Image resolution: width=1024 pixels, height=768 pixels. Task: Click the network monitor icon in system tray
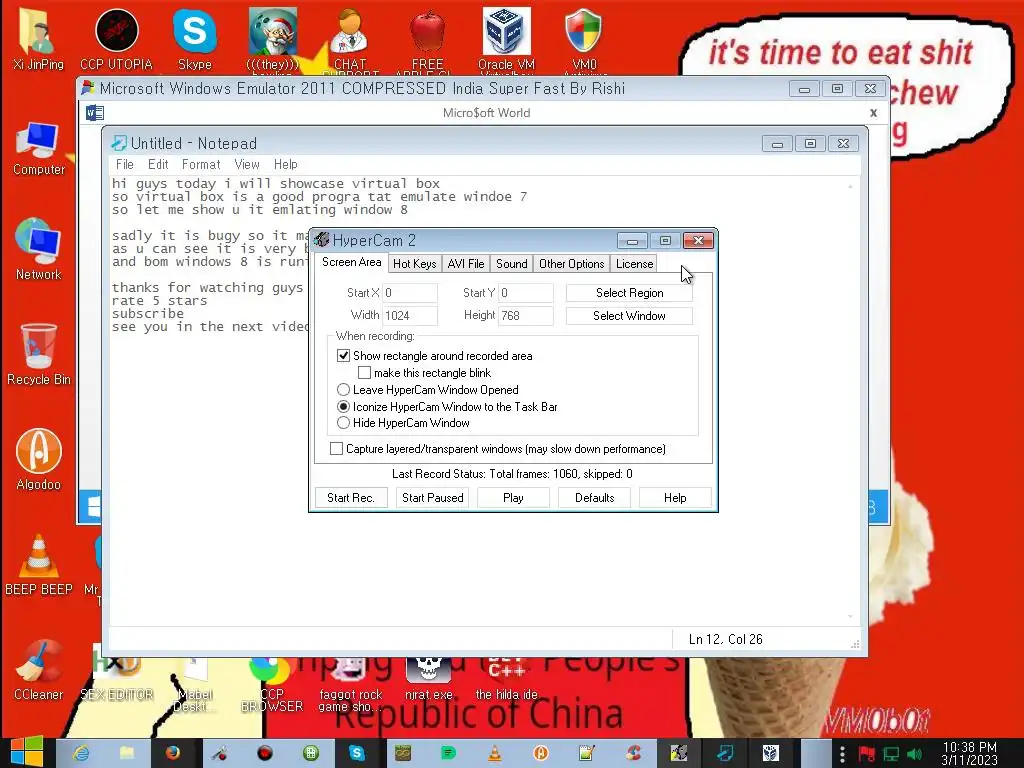click(891, 754)
